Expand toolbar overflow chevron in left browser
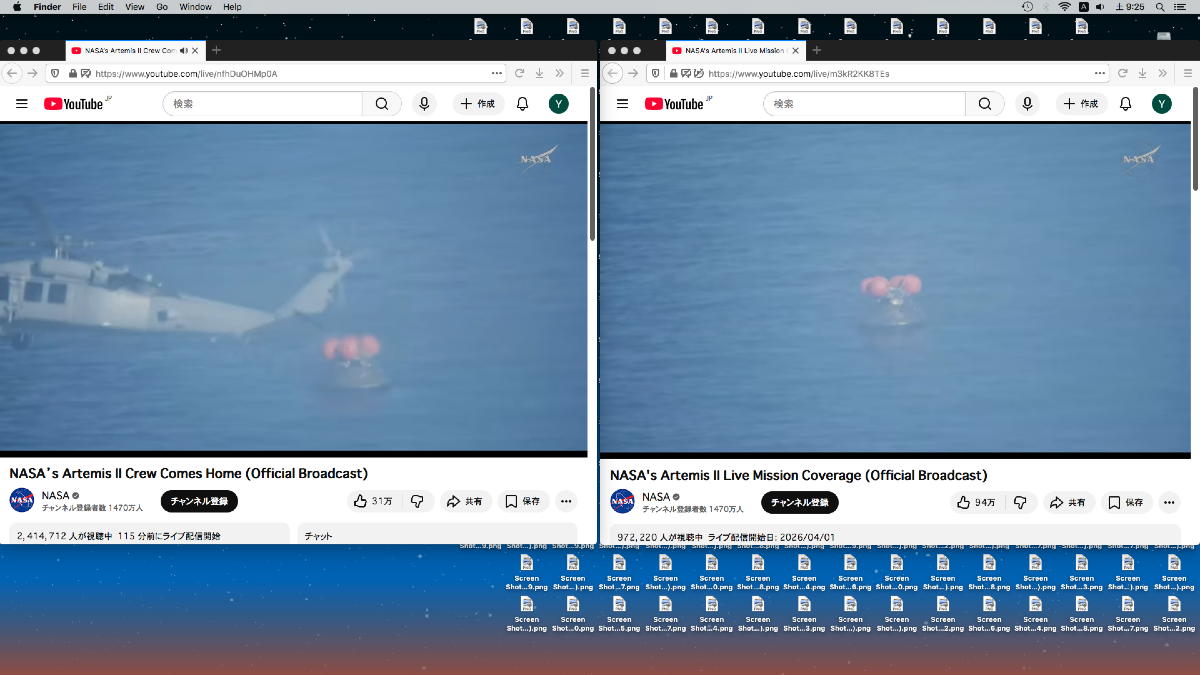The width and height of the screenshot is (1200, 675). pyautogui.click(x=559, y=73)
